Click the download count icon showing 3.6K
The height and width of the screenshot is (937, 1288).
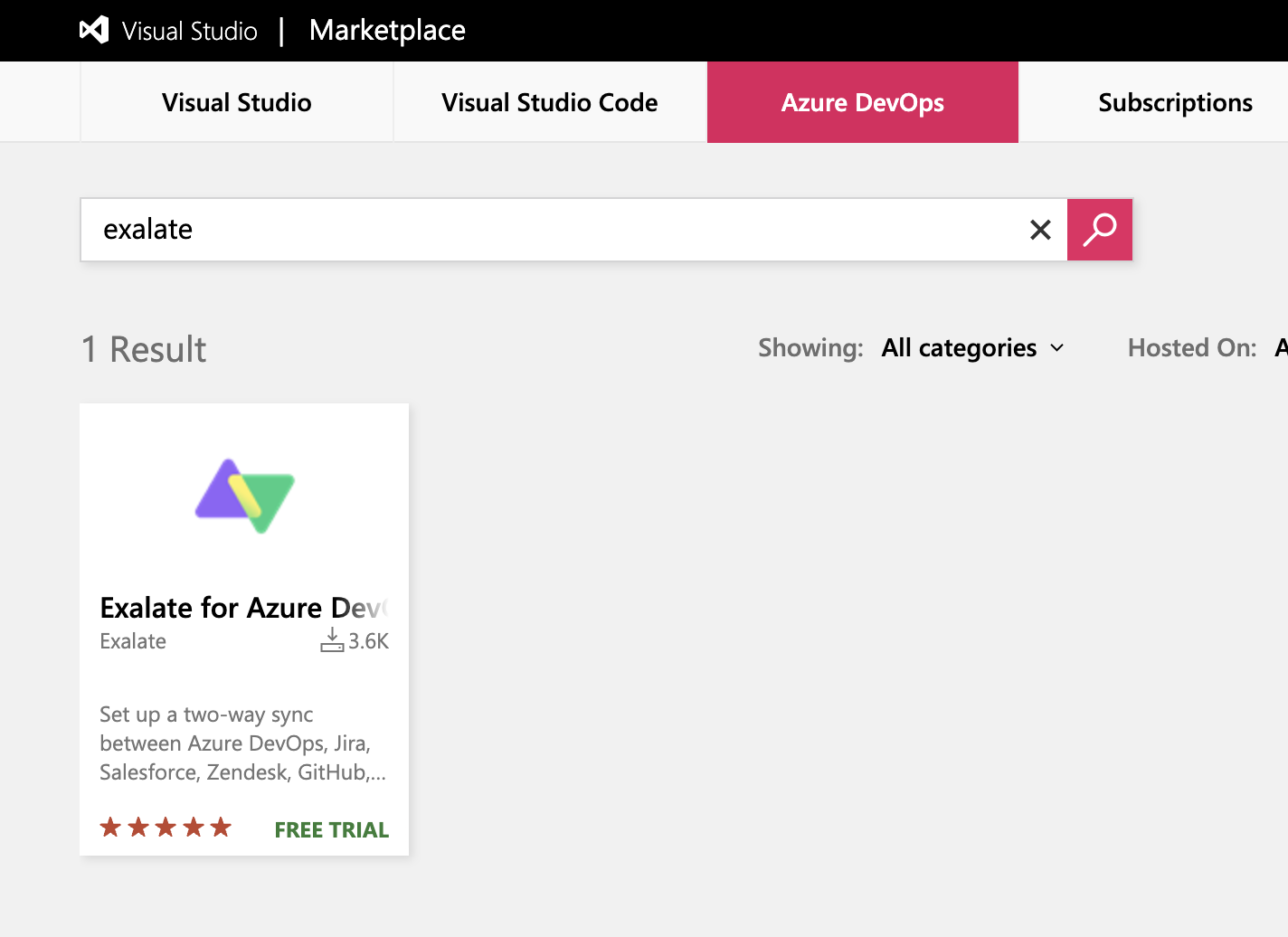[x=331, y=639]
